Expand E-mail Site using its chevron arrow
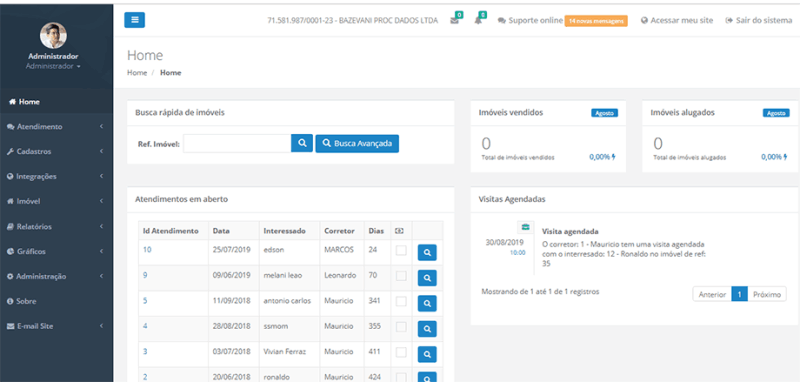The width and height of the screenshot is (800, 382). click(102, 326)
